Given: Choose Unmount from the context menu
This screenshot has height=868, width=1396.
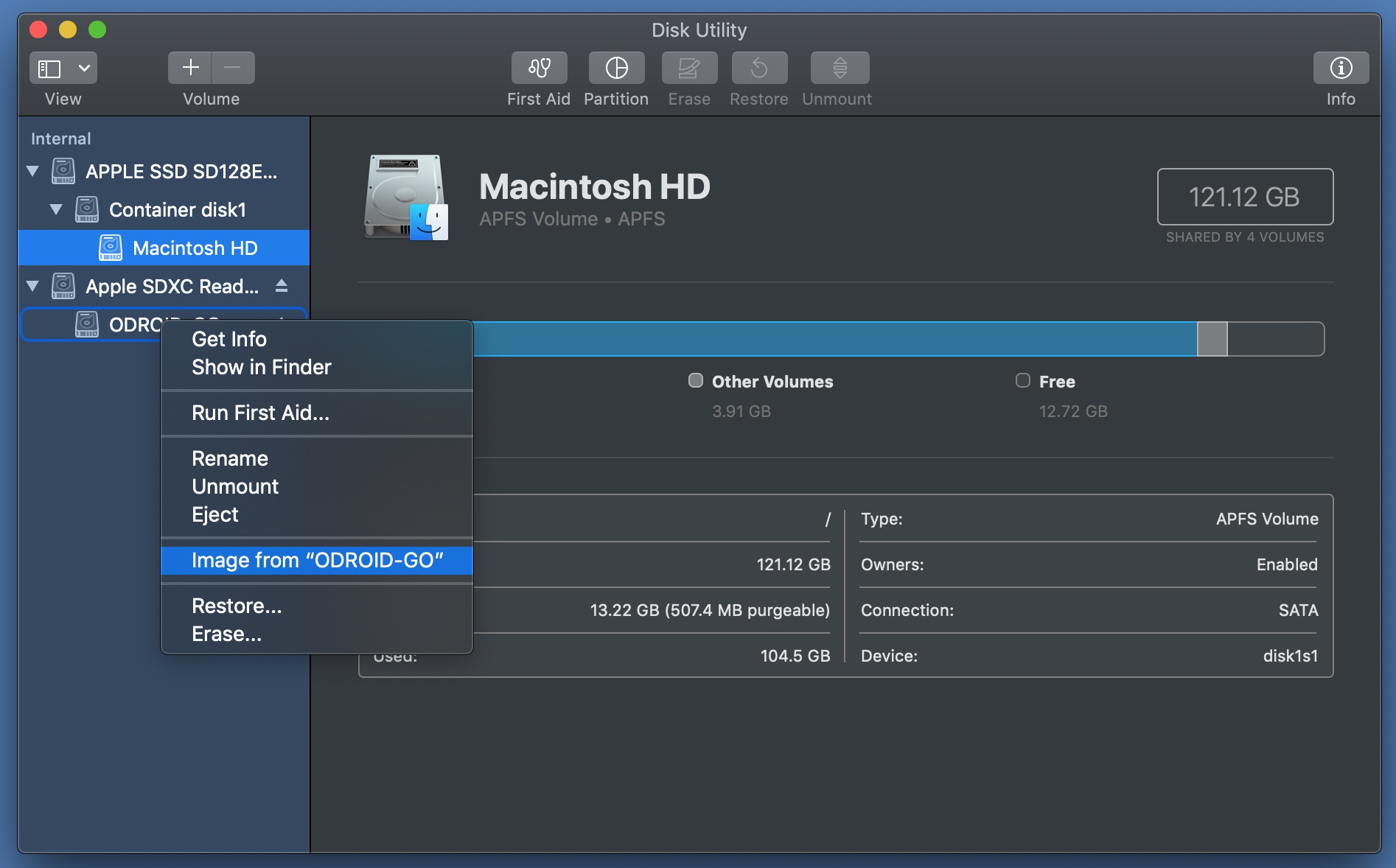Looking at the screenshot, I should (316, 486).
